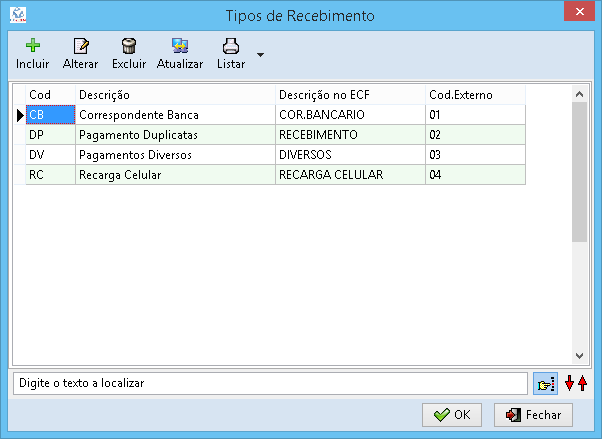Click the DIVERSOS ECF cell
Screen dimensions: 602x439
[351, 155]
